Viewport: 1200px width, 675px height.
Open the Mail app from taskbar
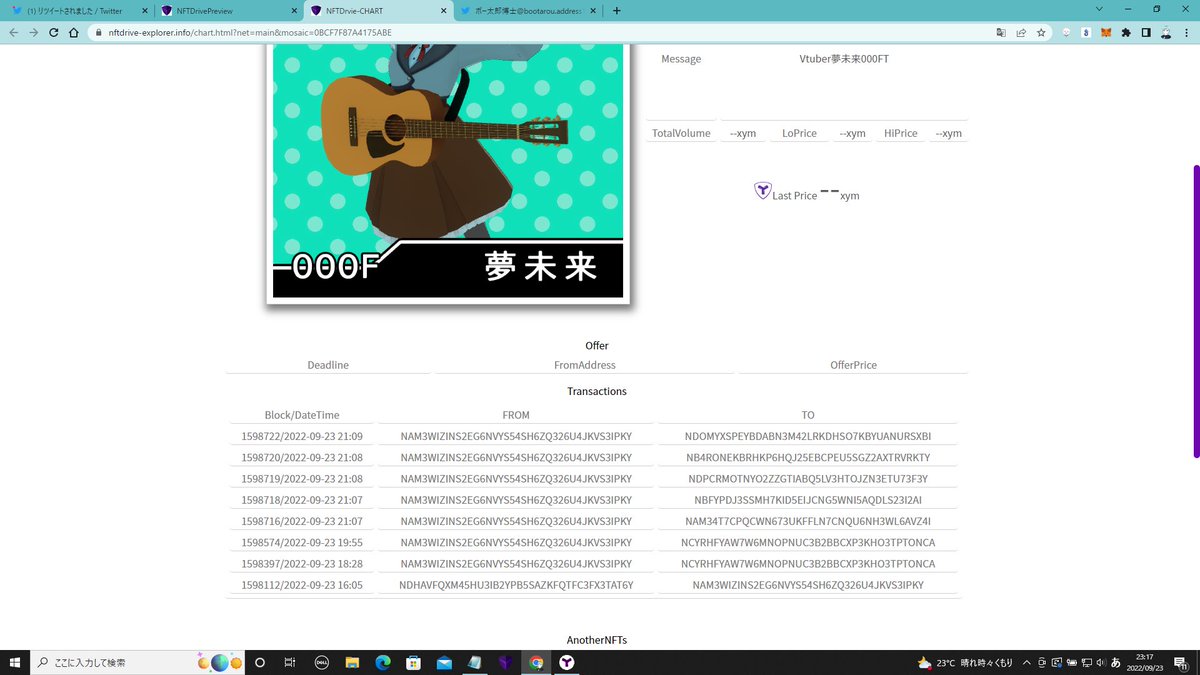point(444,662)
